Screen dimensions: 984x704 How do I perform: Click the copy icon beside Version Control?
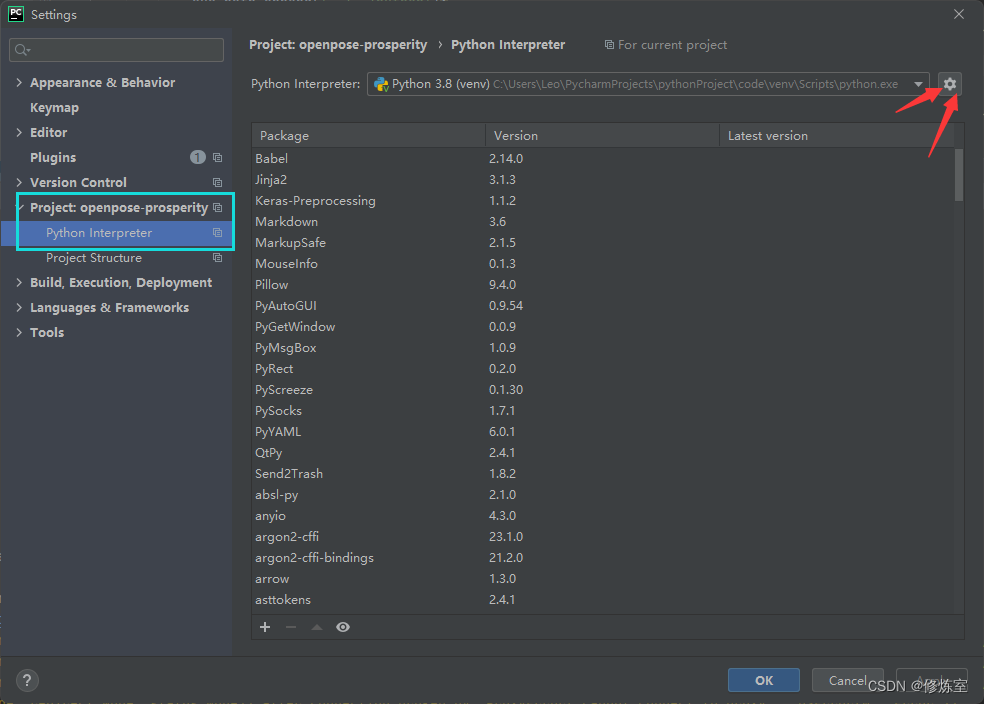click(217, 183)
